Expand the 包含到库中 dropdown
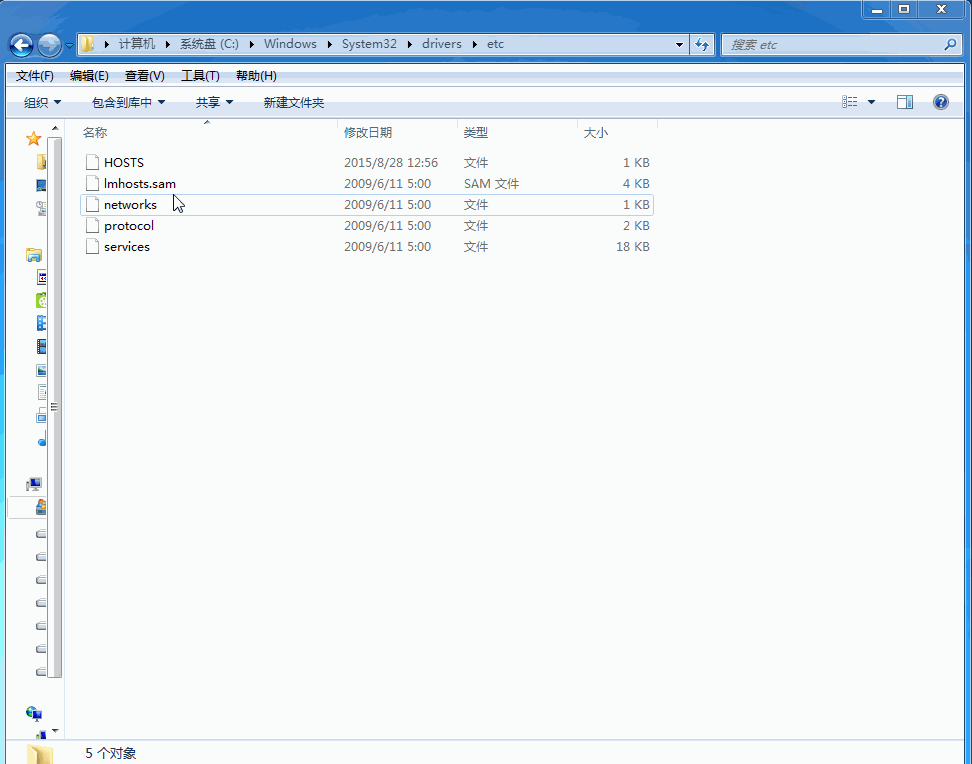Image resolution: width=972 pixels, height=764 pixels. [x=128, y=103]
